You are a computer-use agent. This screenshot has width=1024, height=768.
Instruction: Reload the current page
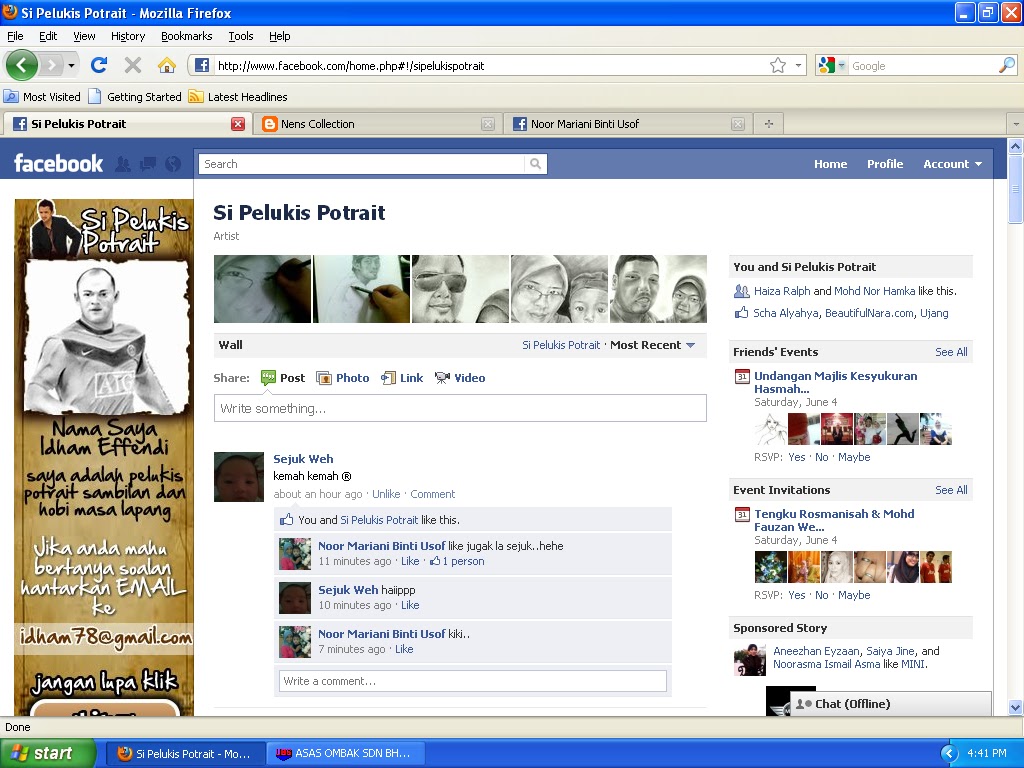pyautogui.click(x=99, y=65)
